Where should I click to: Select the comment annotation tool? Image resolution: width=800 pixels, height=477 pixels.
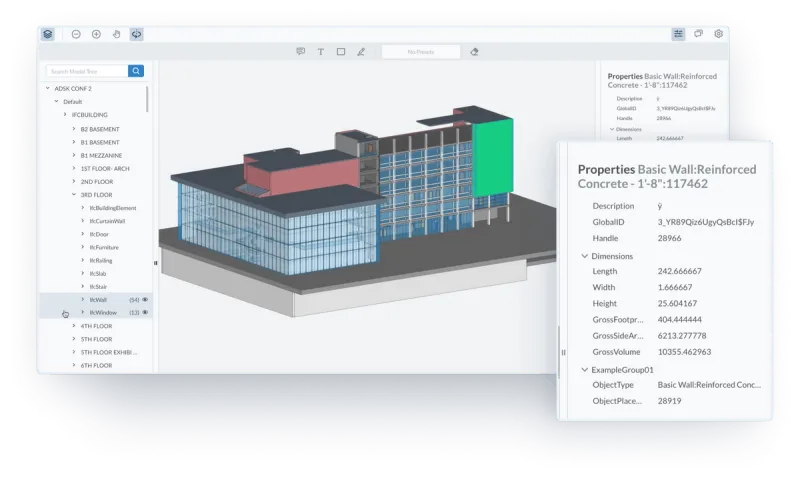(301, 52)
